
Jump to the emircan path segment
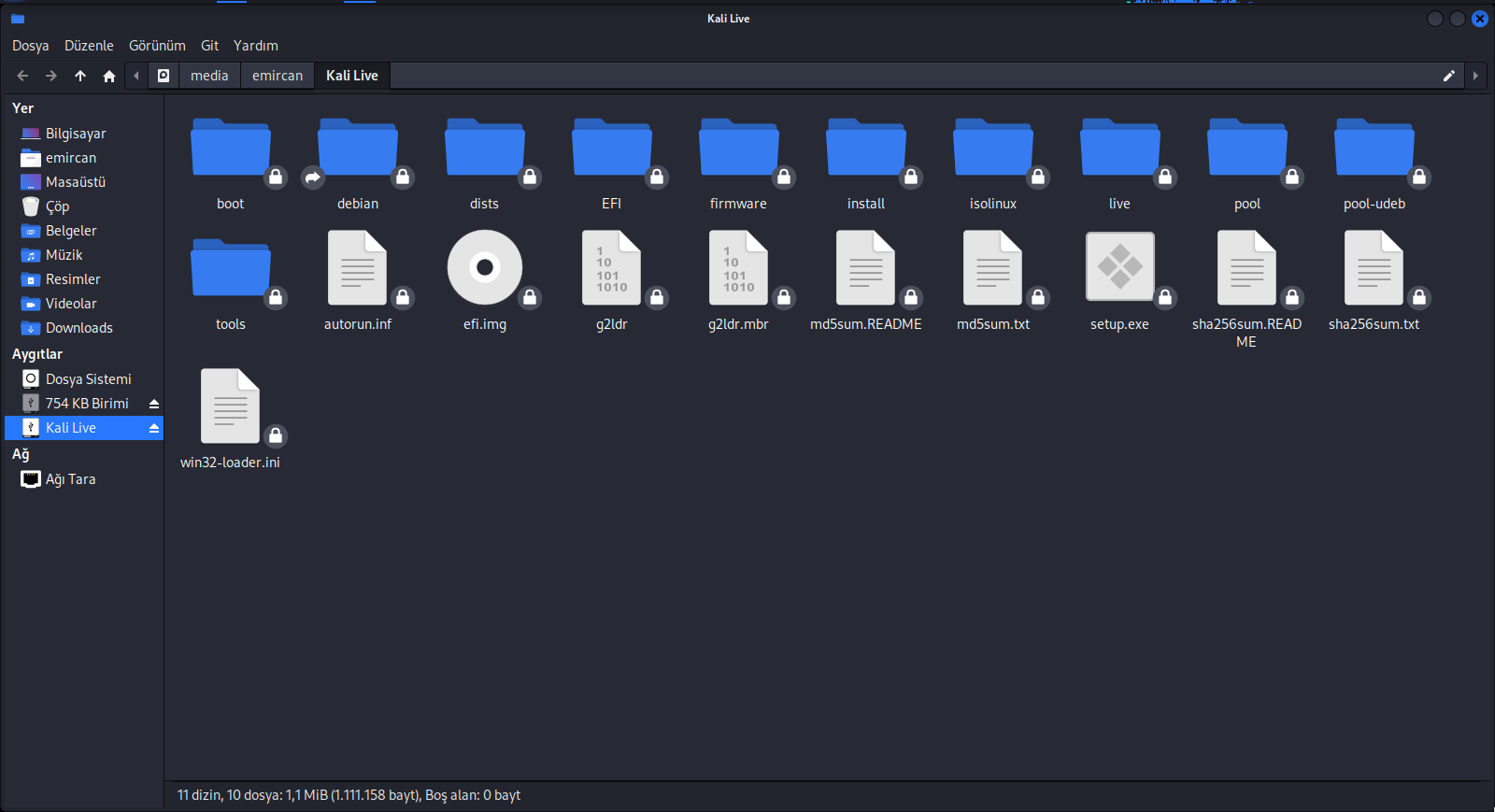click(278, 76)
